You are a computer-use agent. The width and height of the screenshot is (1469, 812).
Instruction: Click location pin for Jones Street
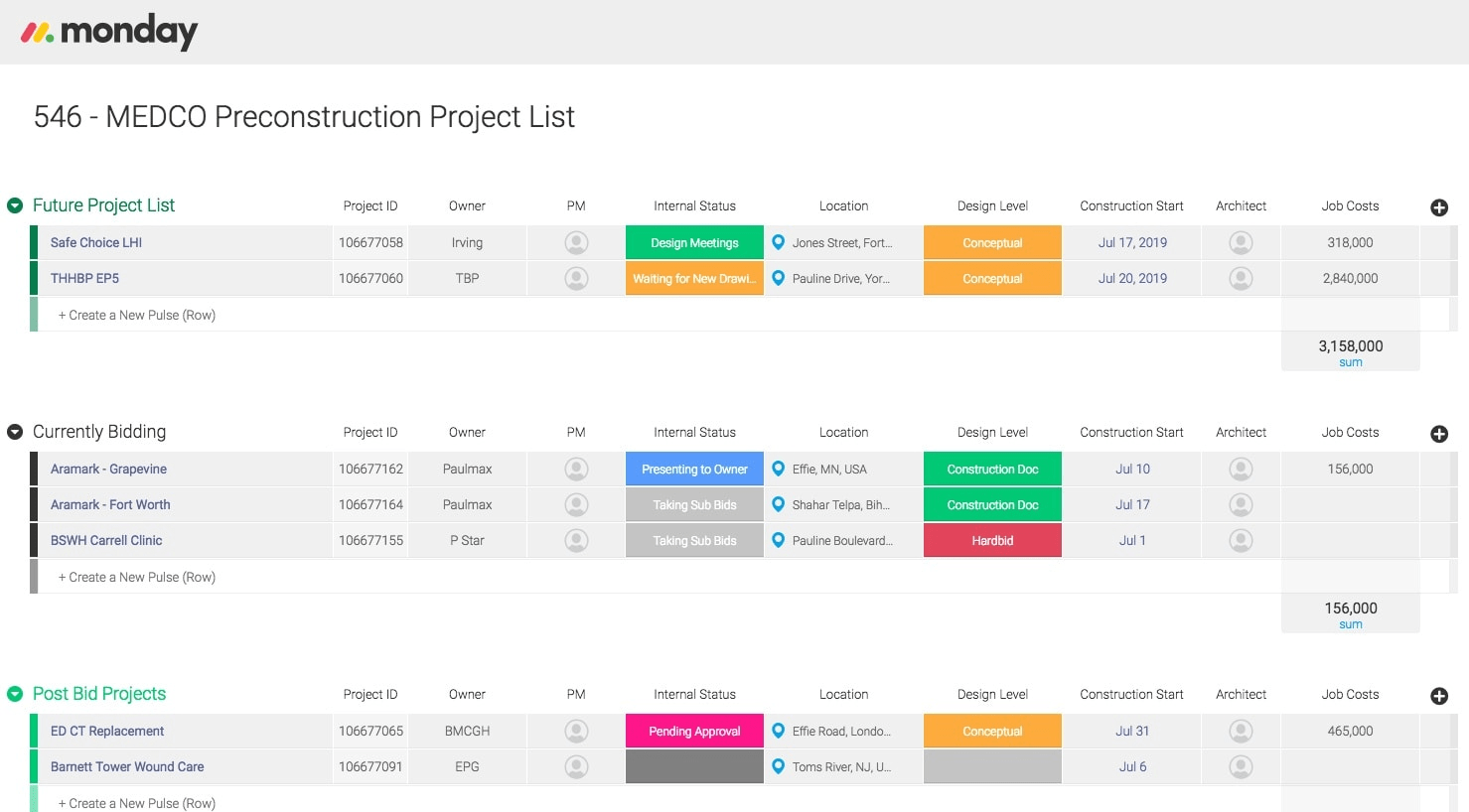(x=779, y=242)
